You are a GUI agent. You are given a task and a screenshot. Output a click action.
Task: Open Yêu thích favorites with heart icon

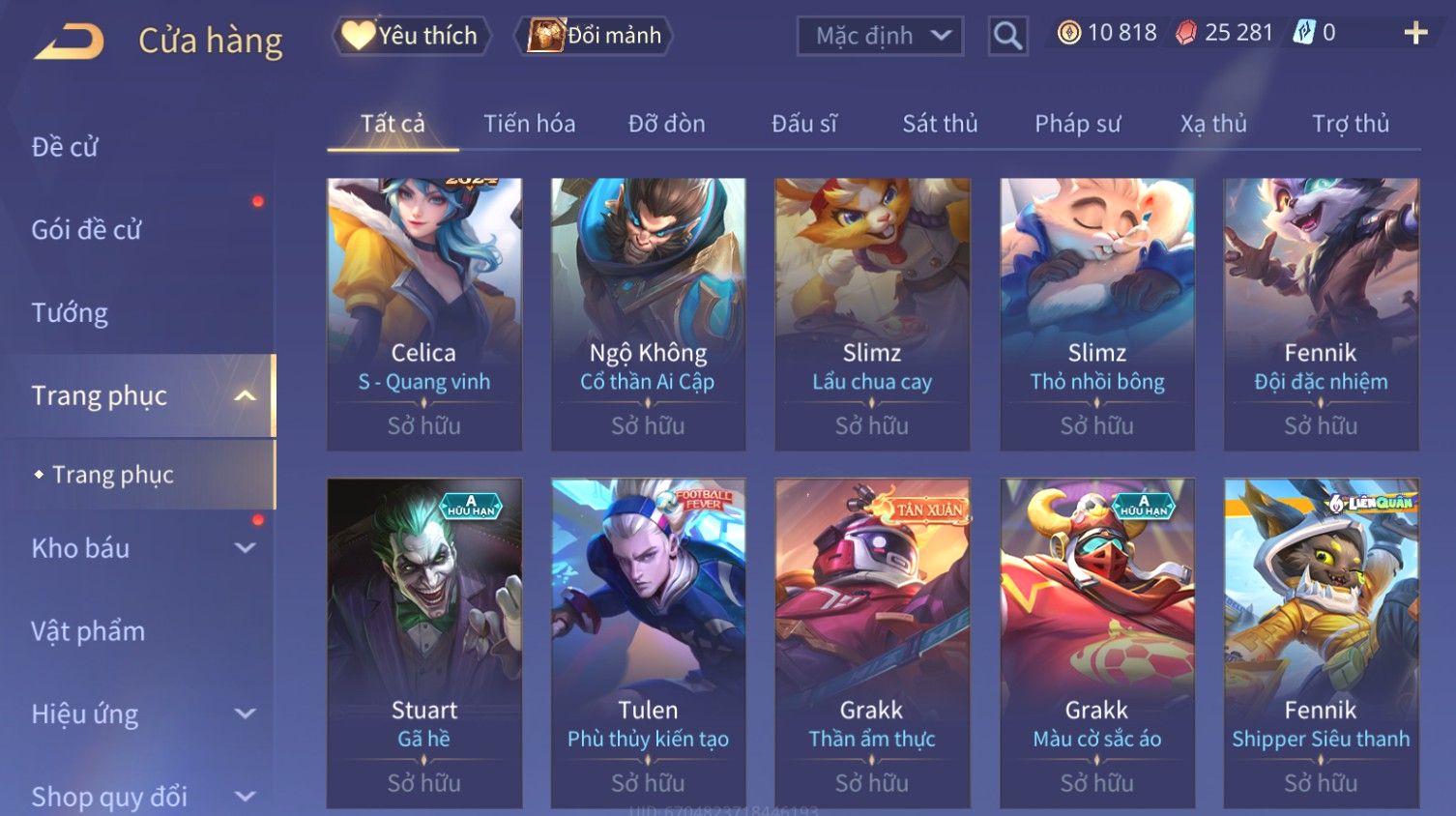tap(412, 36)
